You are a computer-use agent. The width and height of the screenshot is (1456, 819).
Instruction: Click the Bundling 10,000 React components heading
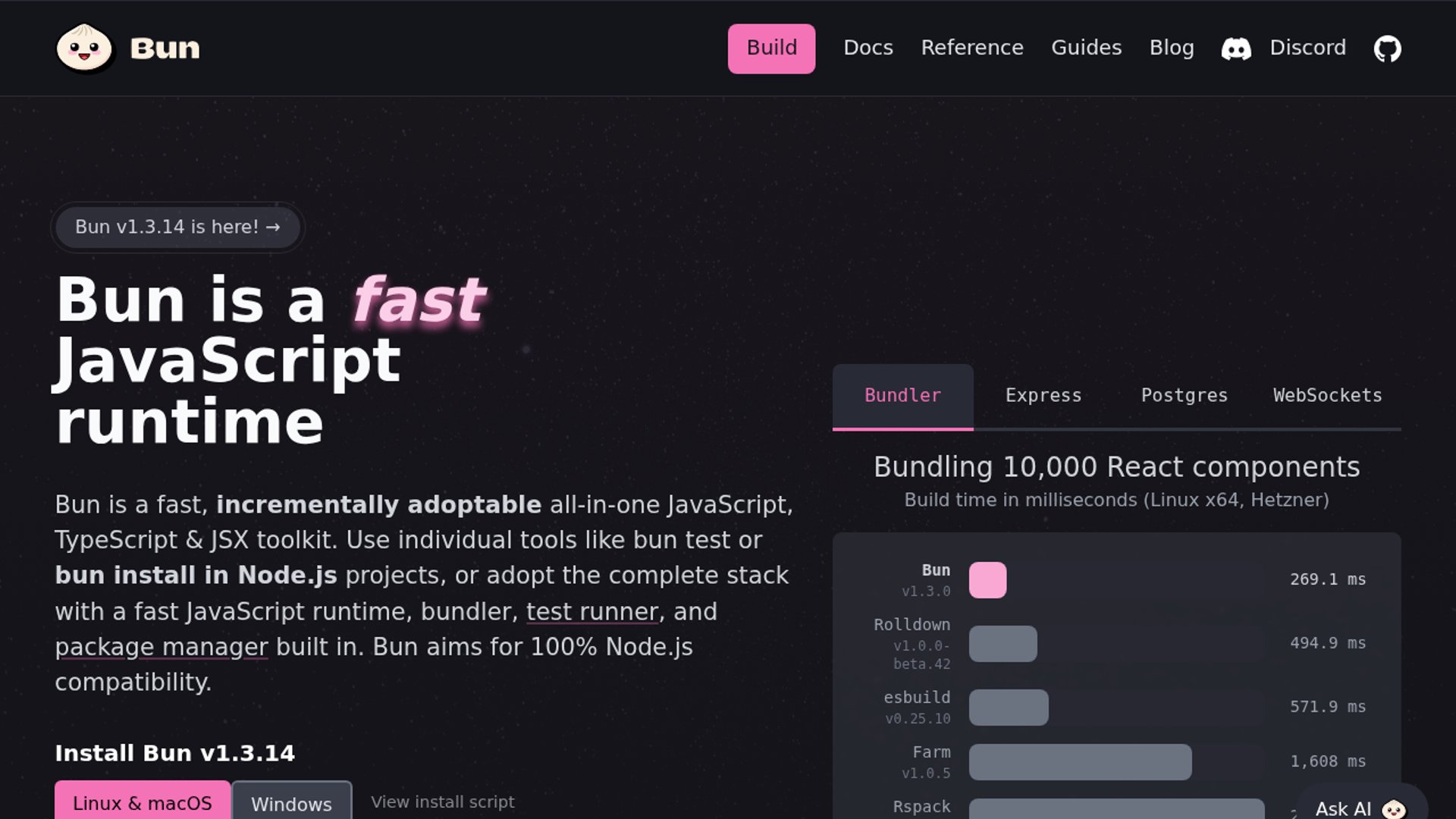(1116, 467)
